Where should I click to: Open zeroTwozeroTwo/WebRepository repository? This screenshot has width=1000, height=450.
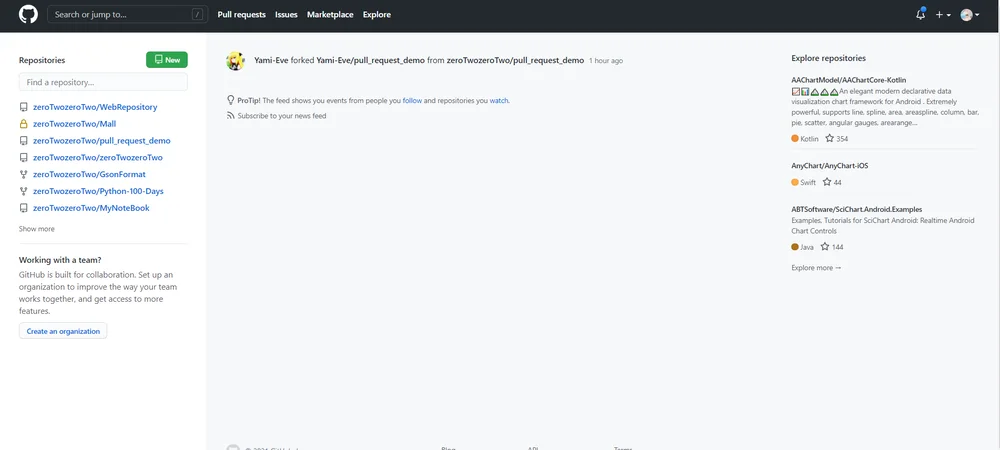[95, 107]
